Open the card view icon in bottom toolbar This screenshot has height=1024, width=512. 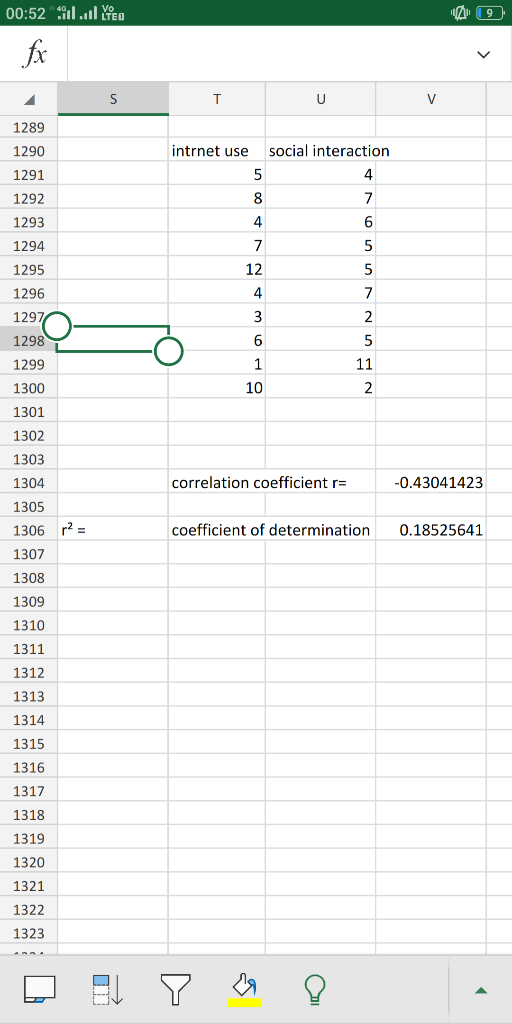pos(40,989)
